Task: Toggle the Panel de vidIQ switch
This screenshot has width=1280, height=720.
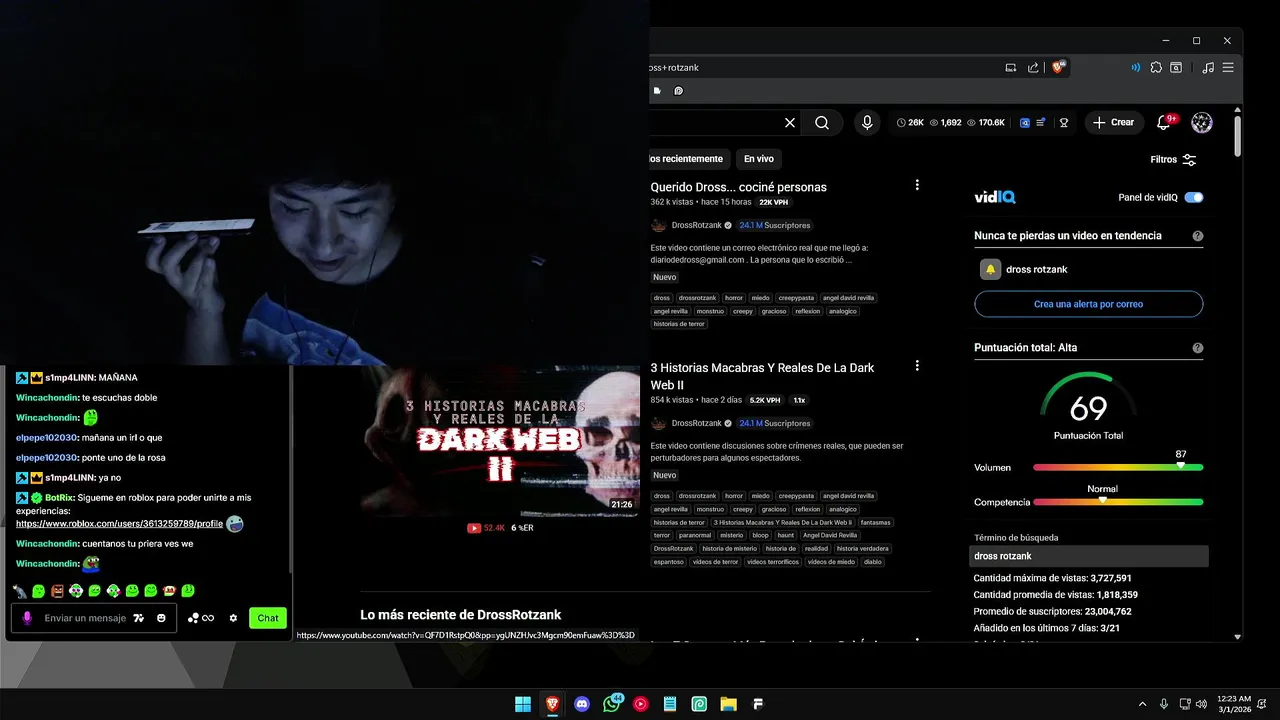Action: (x=1194, y=198)
